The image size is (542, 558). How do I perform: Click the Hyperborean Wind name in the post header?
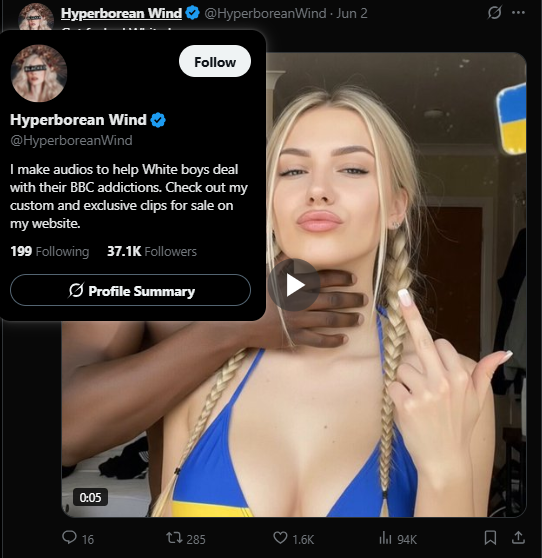(x=121, y=13)
